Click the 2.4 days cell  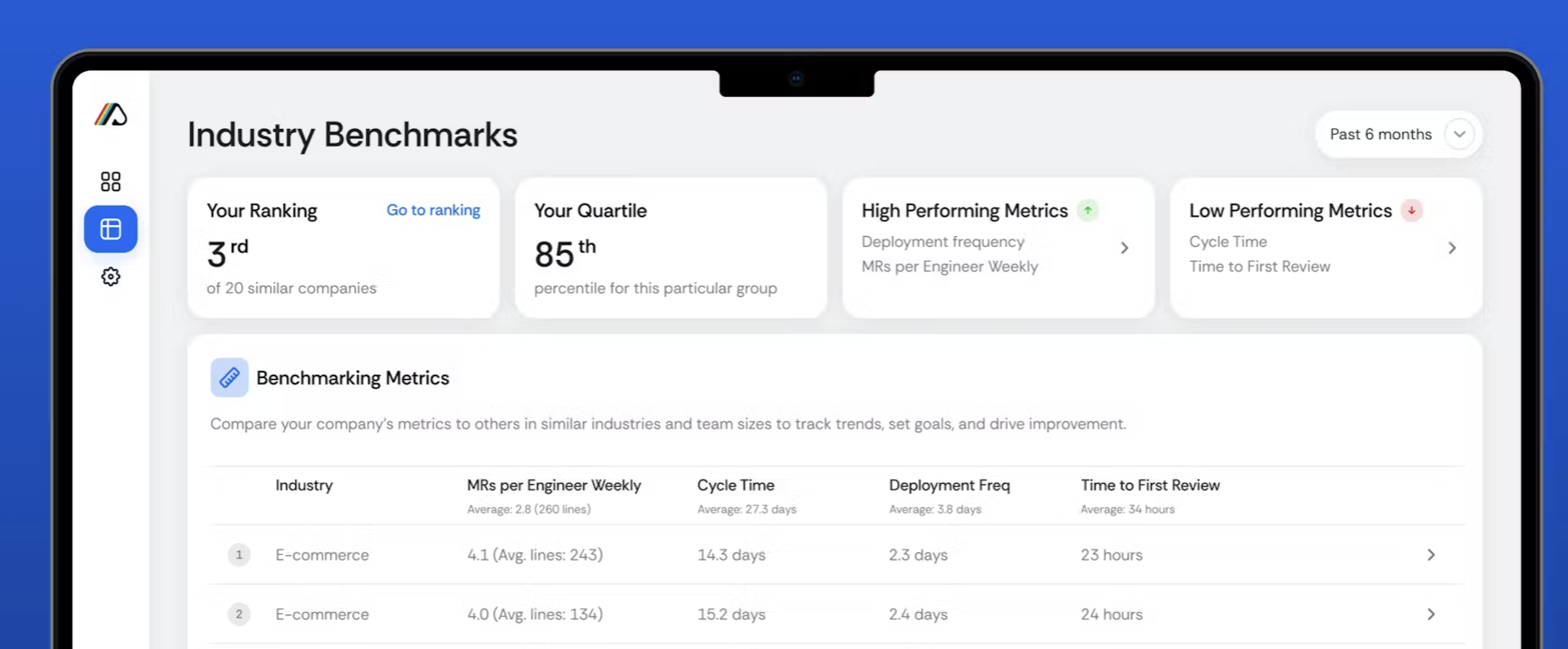click(x=919, y=614)
